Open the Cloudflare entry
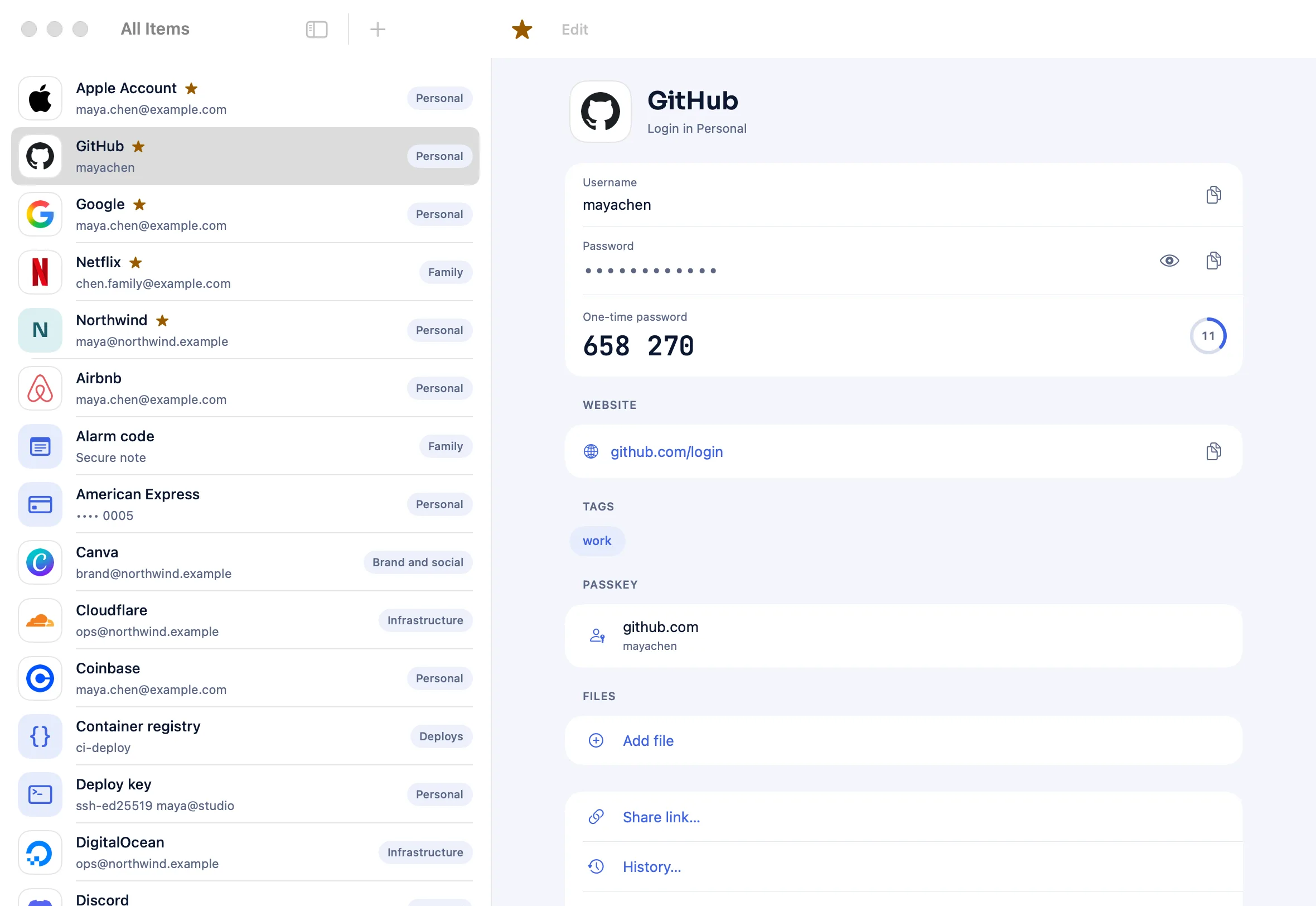The width and height of the screenshot is (1316, 906). [x=245, y=620]
